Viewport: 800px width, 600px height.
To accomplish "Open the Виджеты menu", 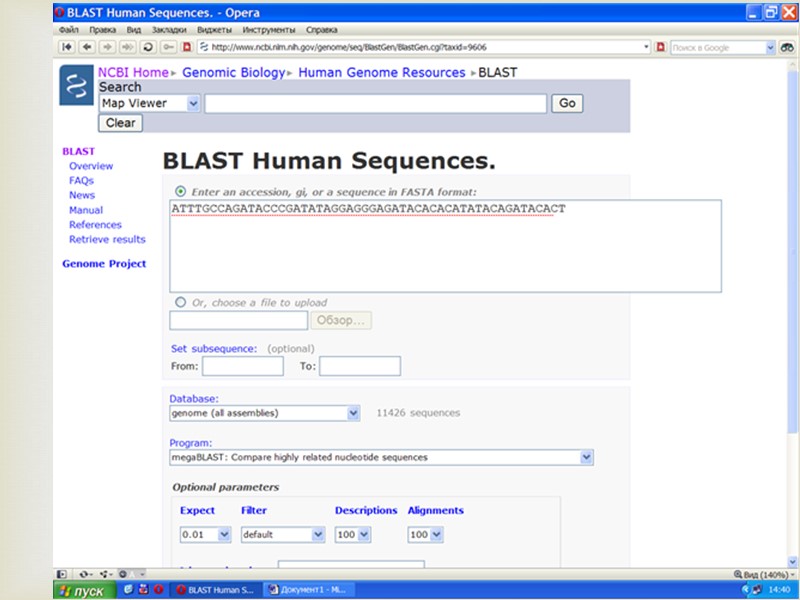I will pyautogui.click(x=214, y=30).
